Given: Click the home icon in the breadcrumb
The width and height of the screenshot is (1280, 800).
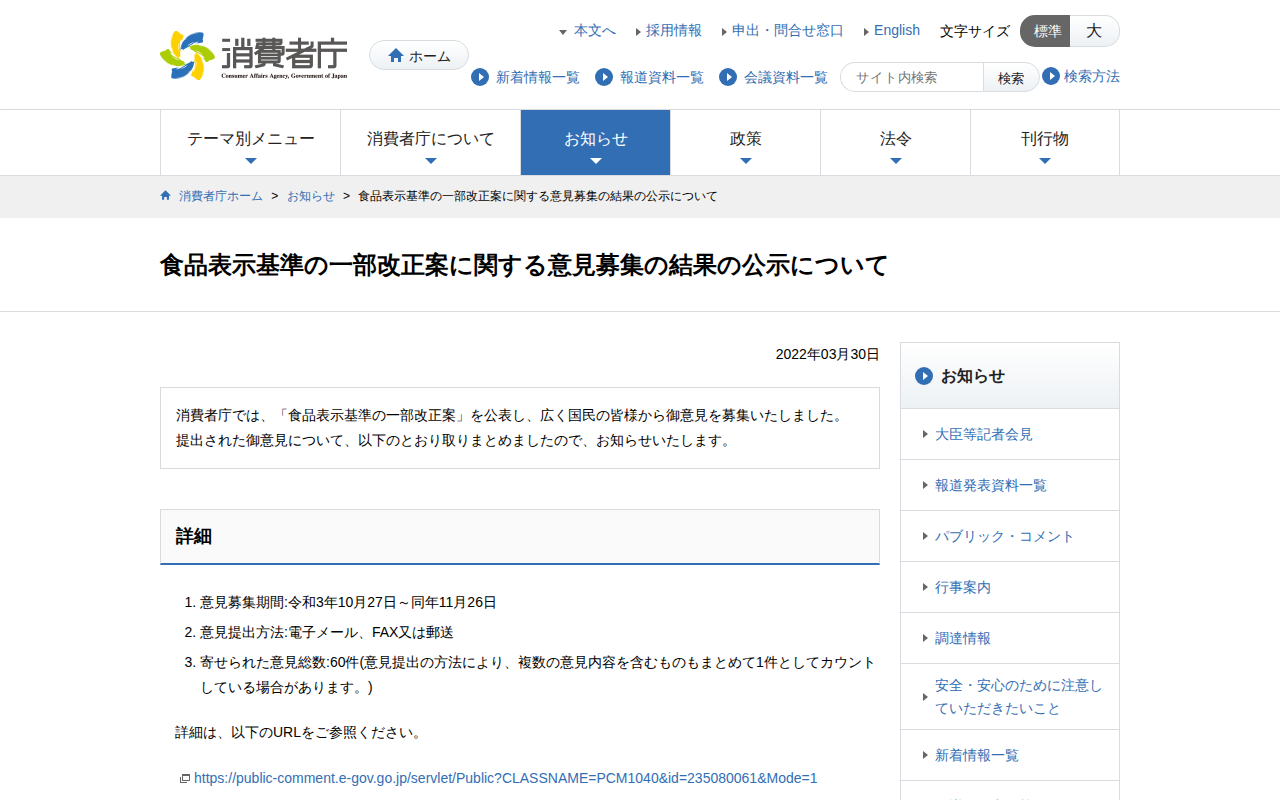Looking at the screenshot, I should pyautogui.click(x=164, y=195).
